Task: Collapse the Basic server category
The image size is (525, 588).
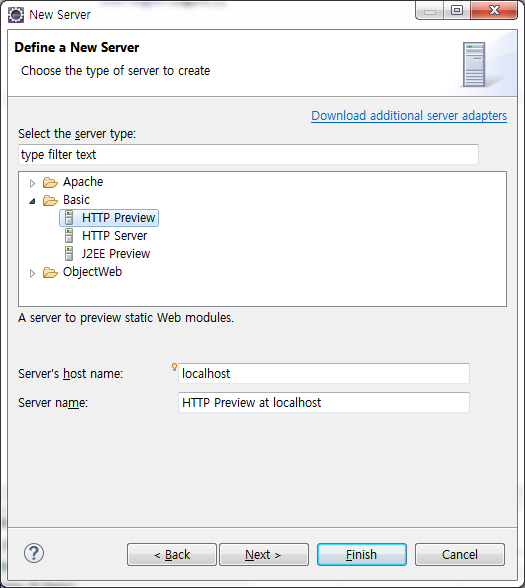Action: coord(32,201)
